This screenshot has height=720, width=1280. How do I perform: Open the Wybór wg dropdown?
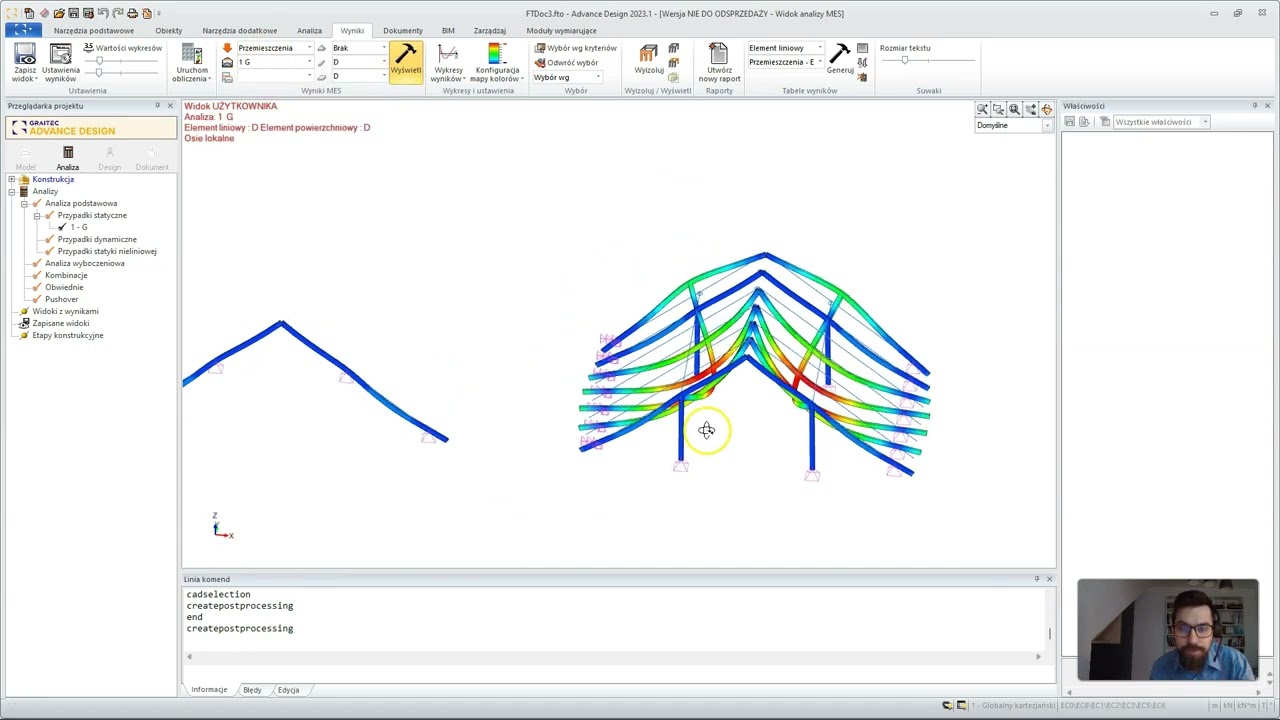click(598, 77)
